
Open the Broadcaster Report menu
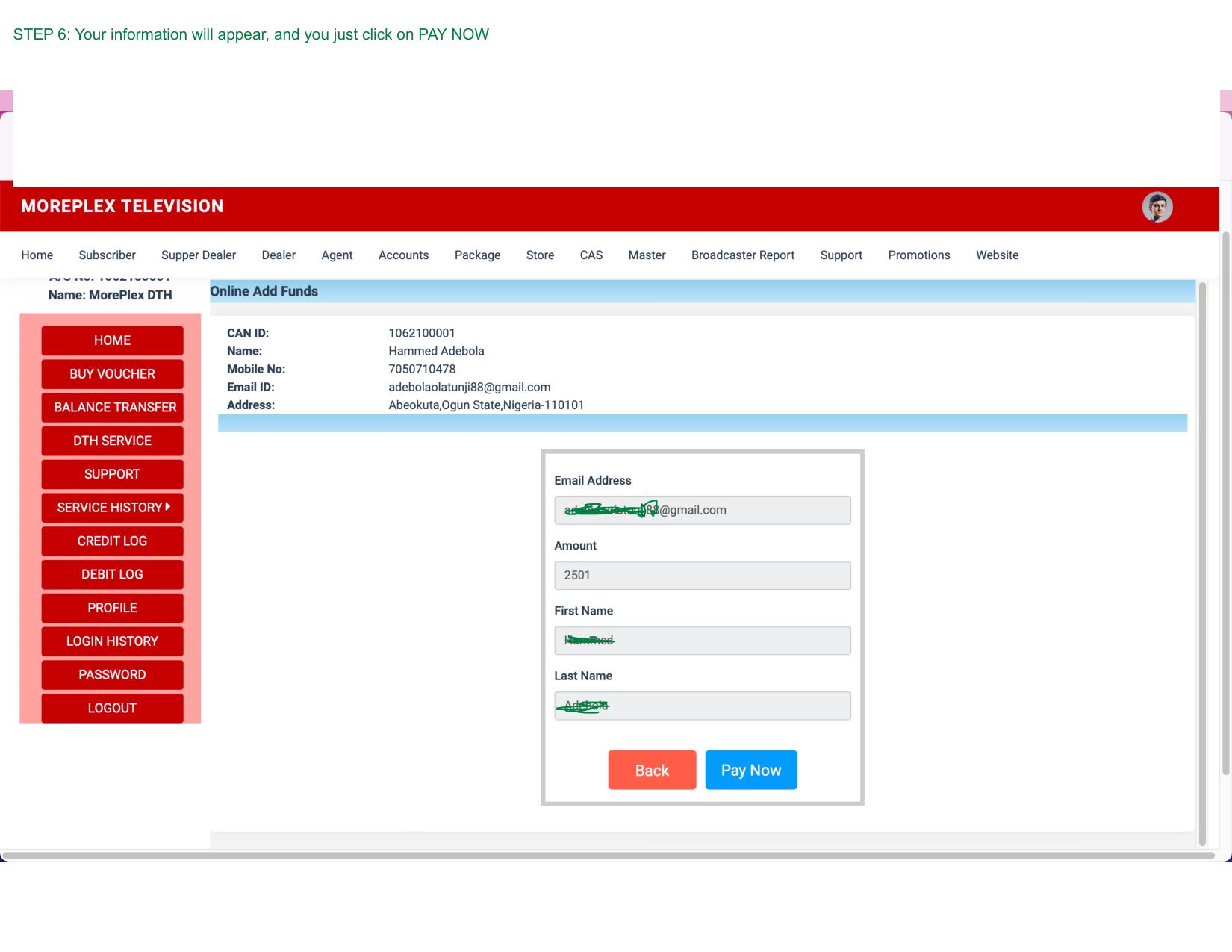pos(743,255)
